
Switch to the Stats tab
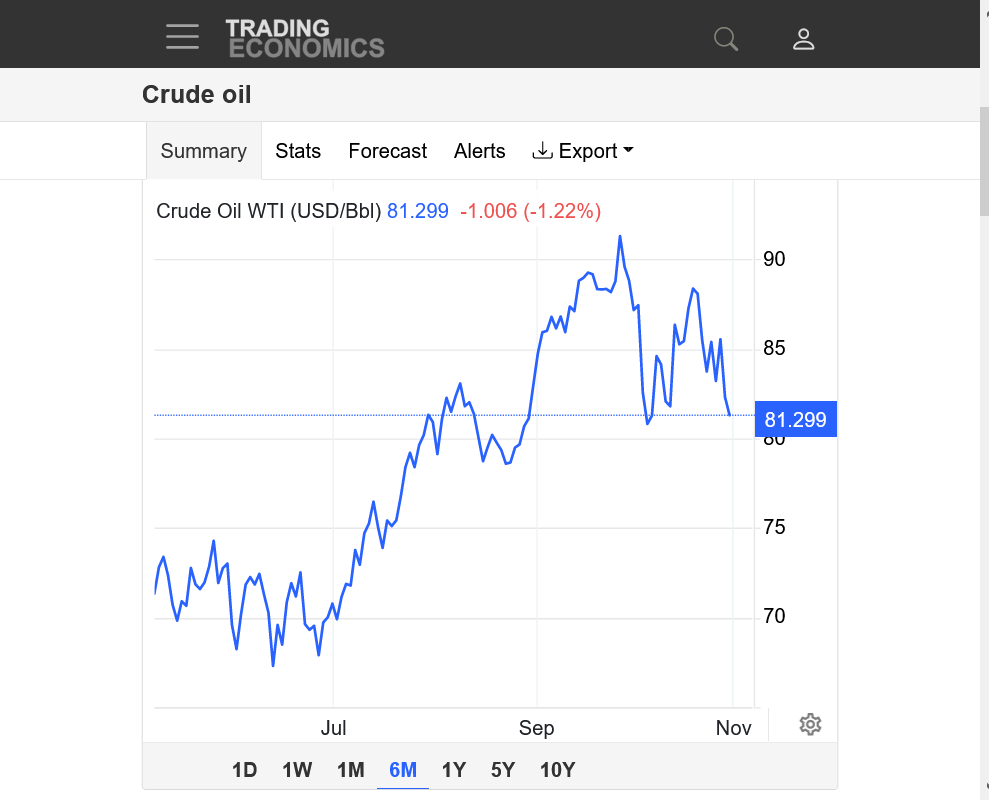[x=298, y=151]
